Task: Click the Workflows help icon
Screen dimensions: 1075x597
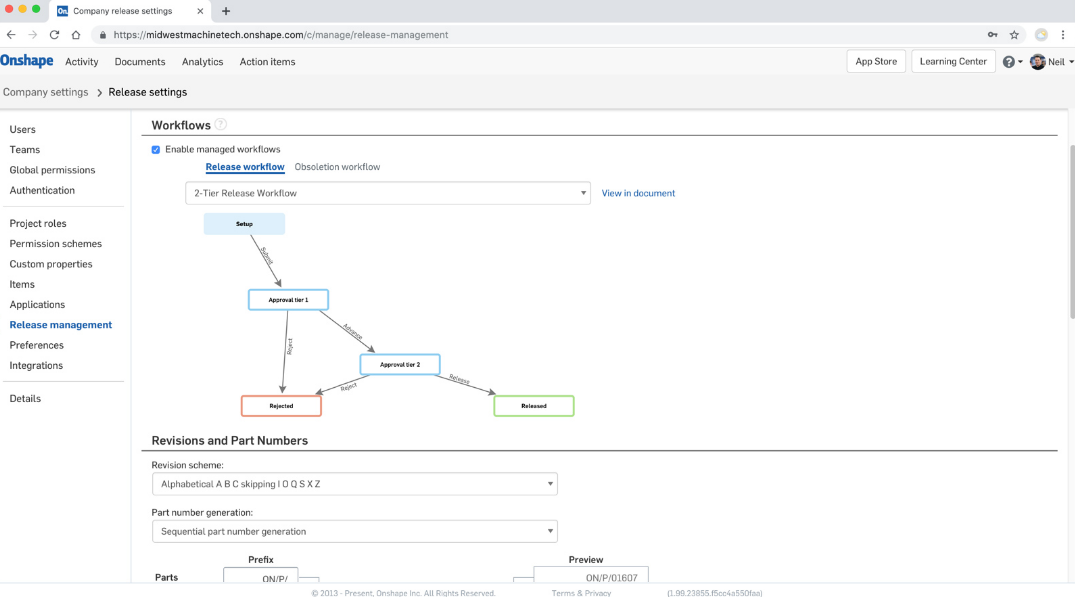Action: point(221,125)
